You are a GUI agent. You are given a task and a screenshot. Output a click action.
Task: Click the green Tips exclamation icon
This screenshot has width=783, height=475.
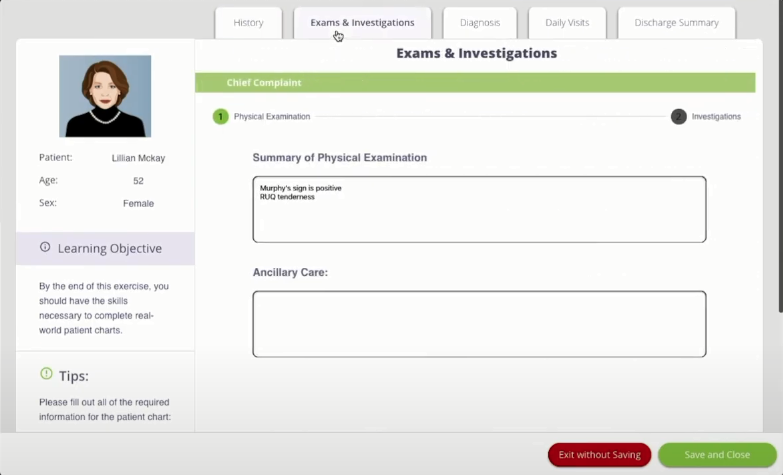46,374
